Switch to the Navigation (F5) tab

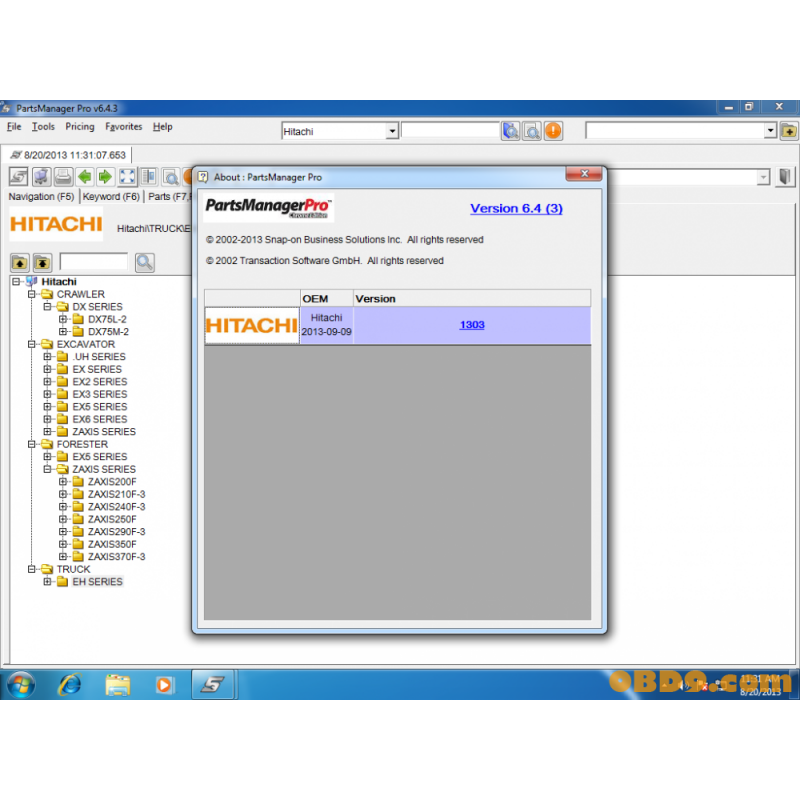coord(41,196)
